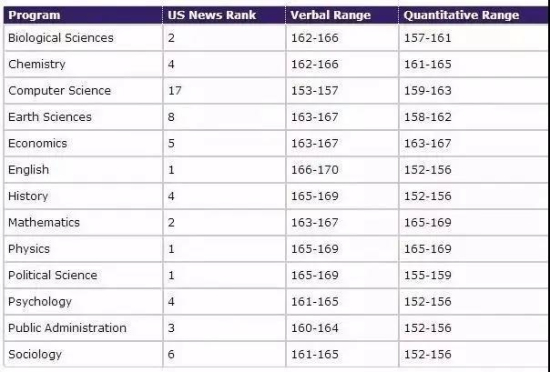550x372 pixels.
Task: Click the Computer Science program name
Action: click(x=59, y=90)
